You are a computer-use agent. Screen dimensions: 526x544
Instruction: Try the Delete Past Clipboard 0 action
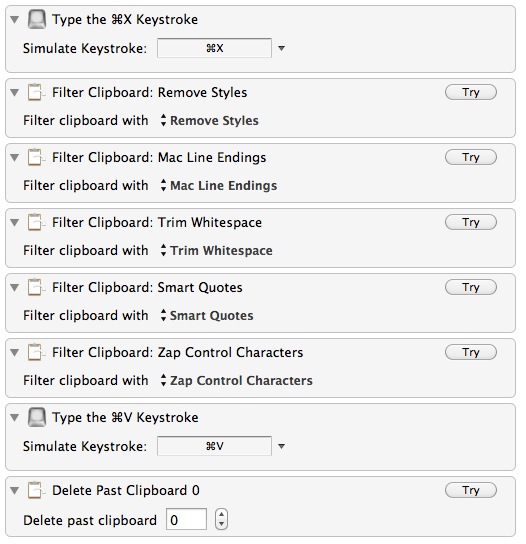coord(470,490)
